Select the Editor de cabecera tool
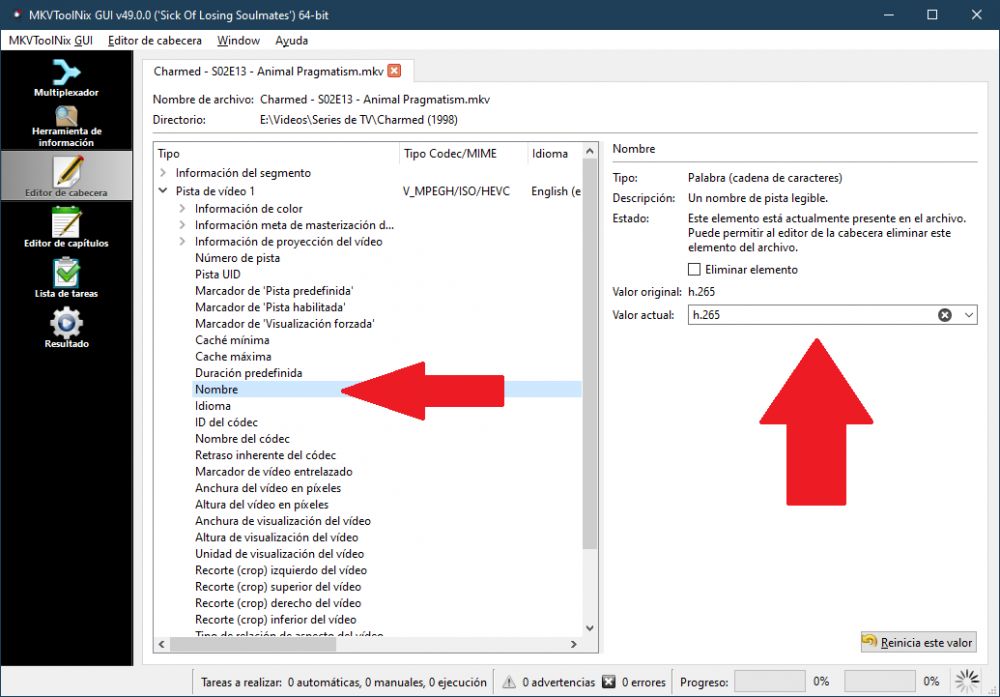Screen dimensions: 1000x697 (x=66, y=176)
